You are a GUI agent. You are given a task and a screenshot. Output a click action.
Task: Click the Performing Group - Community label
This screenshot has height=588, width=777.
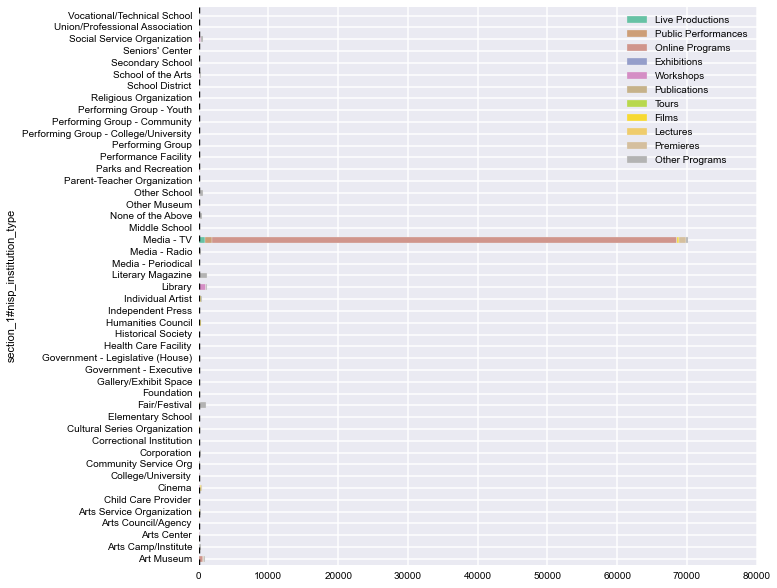tap(121, 122)
